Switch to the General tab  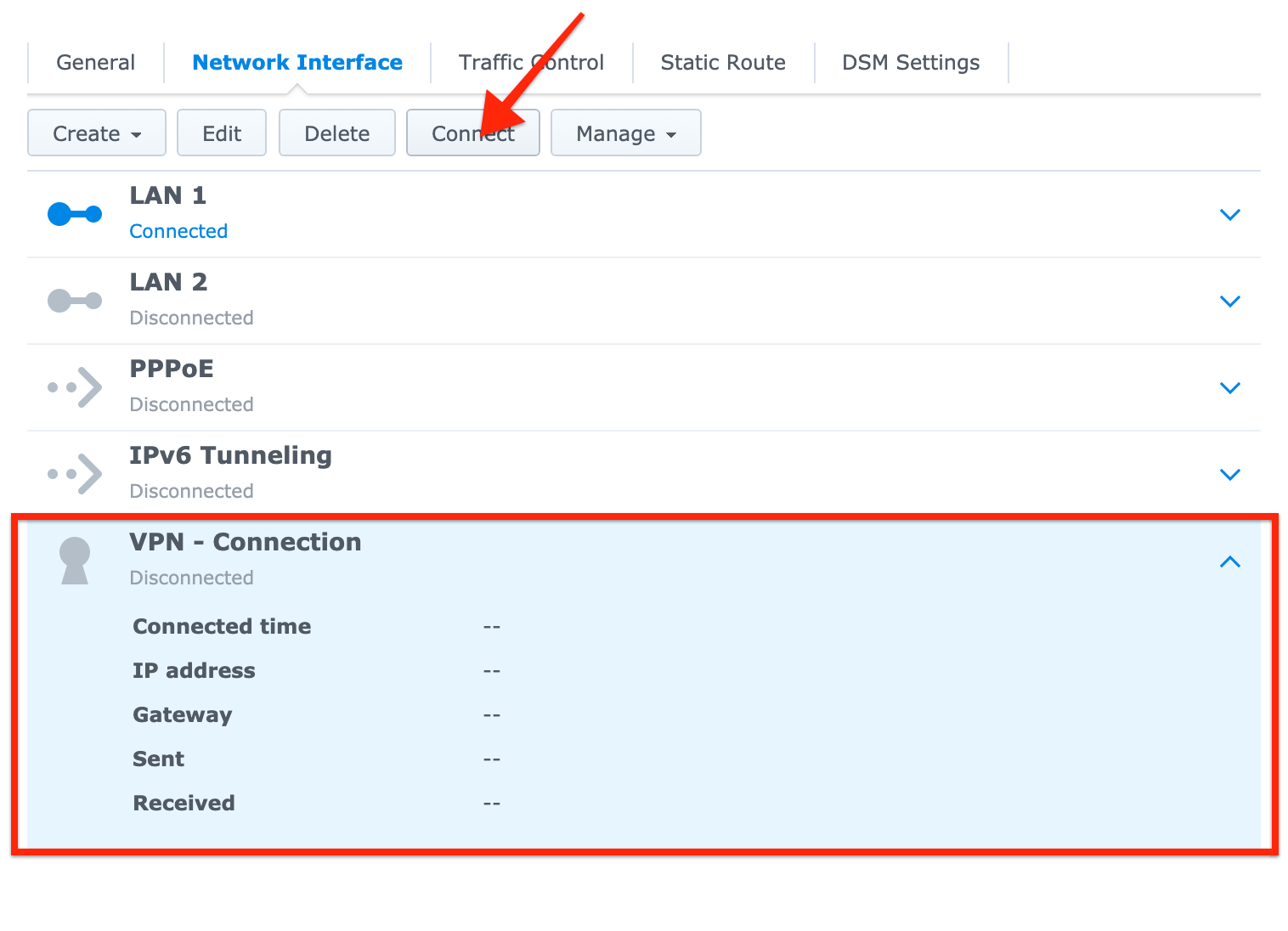tap(95, 63)
